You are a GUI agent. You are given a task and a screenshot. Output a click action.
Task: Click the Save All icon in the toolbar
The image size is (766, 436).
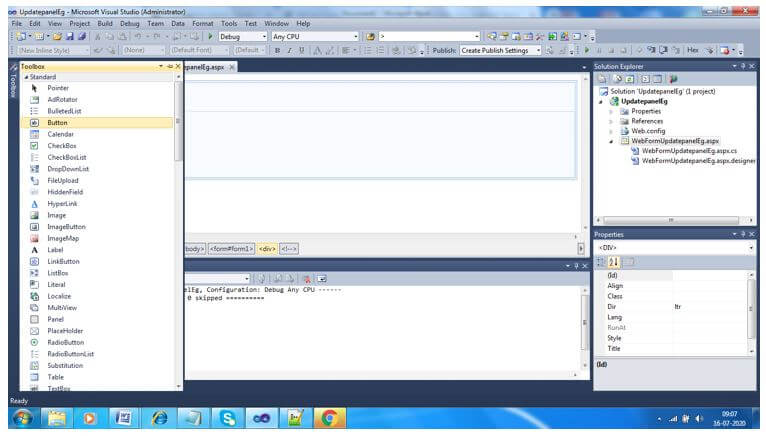pyautogui.click(x=82, y=37)
